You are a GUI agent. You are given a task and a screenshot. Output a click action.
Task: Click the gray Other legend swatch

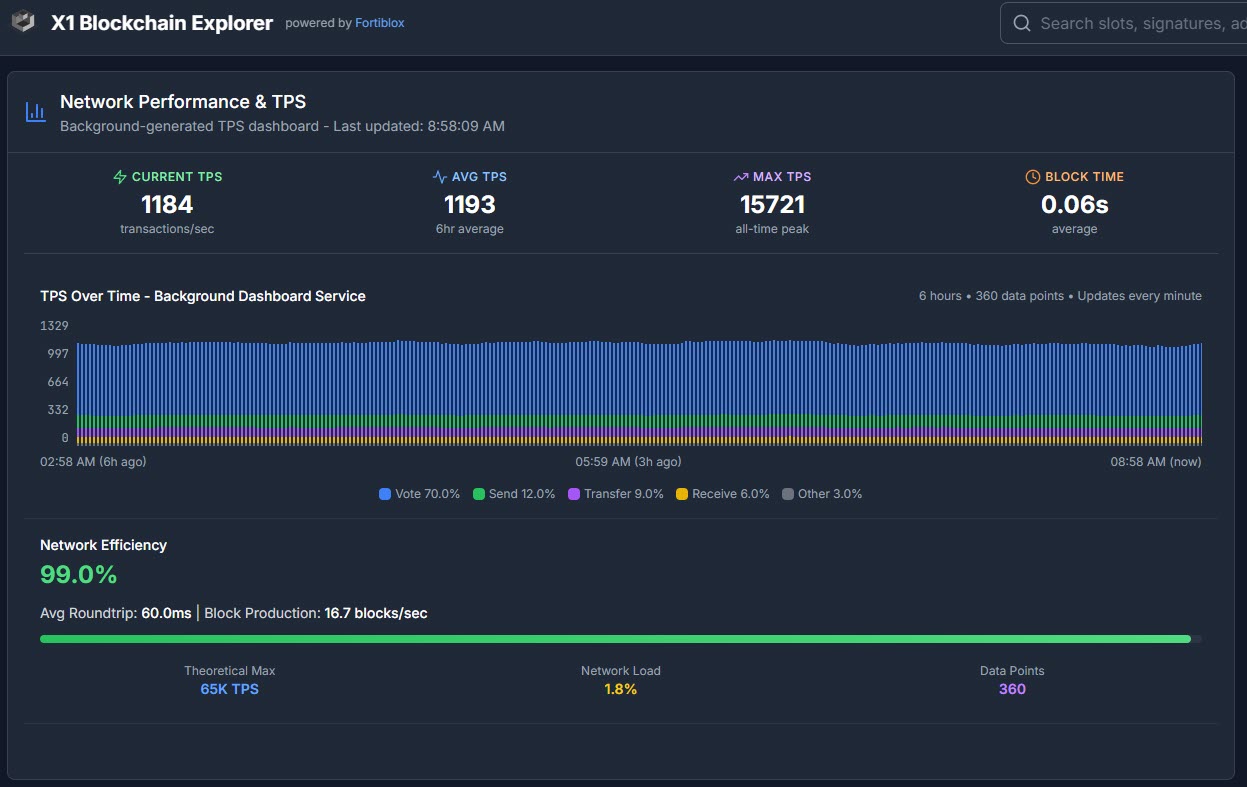pyautogui.click(x=788, y=494)
